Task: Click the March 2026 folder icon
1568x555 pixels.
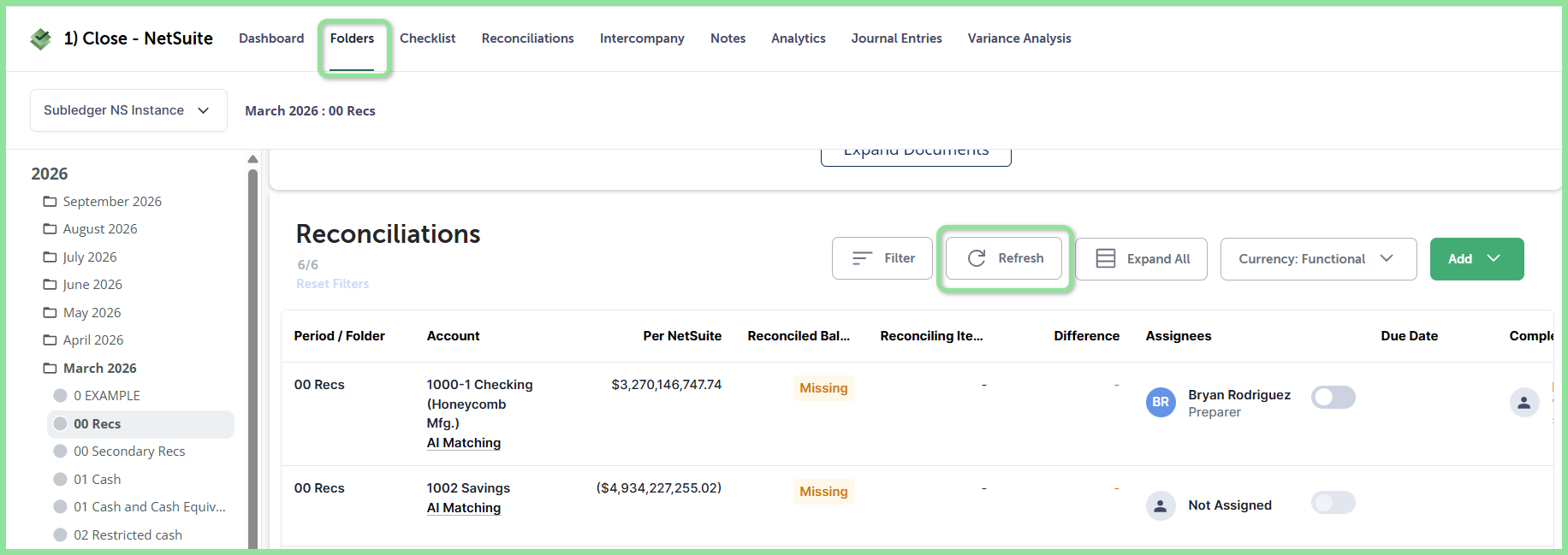Action: pos(50,369)
